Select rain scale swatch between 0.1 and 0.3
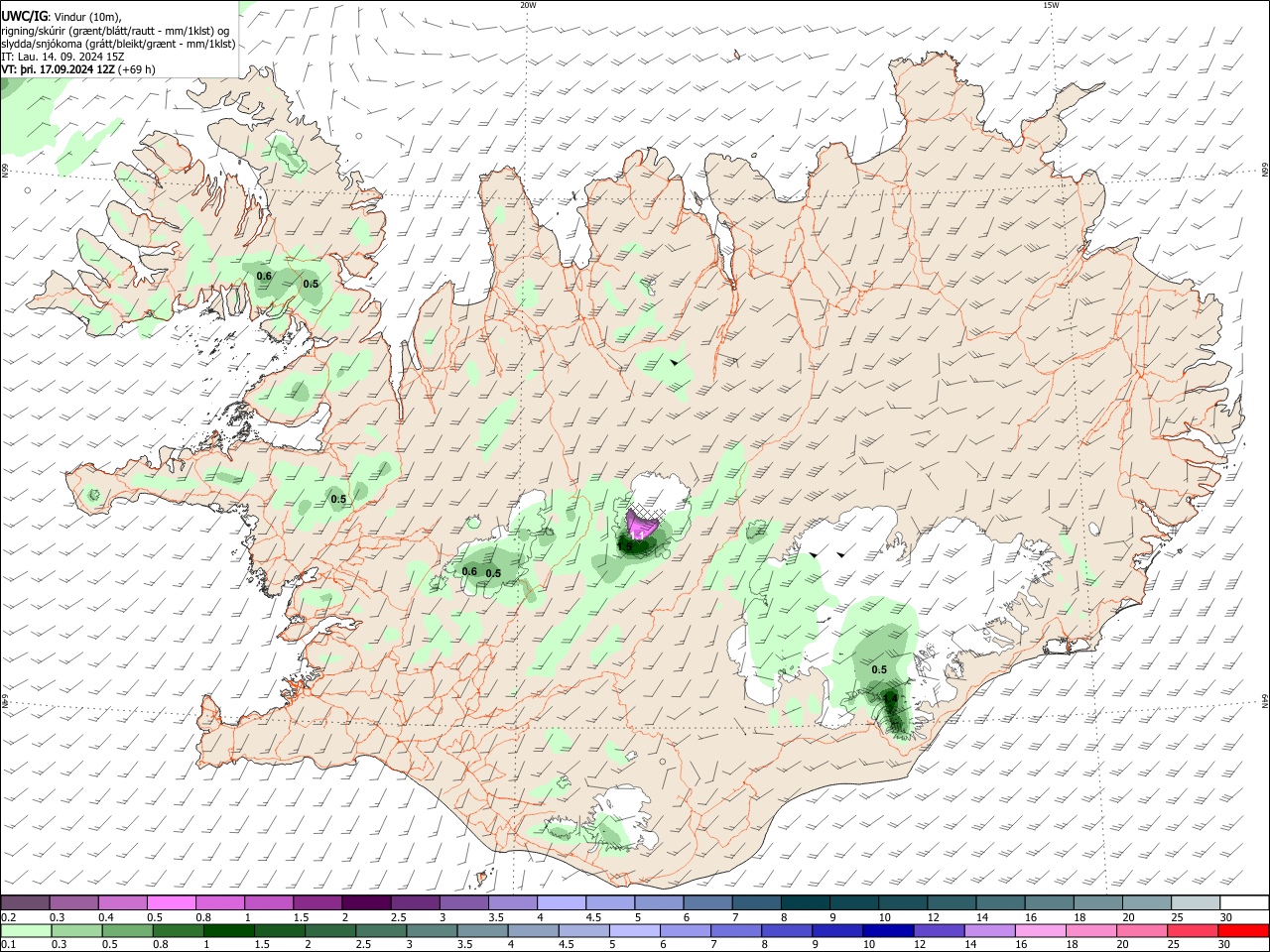Image resolution: width=1270 pixels, height=952 pixels. click(x=25, y=930)
